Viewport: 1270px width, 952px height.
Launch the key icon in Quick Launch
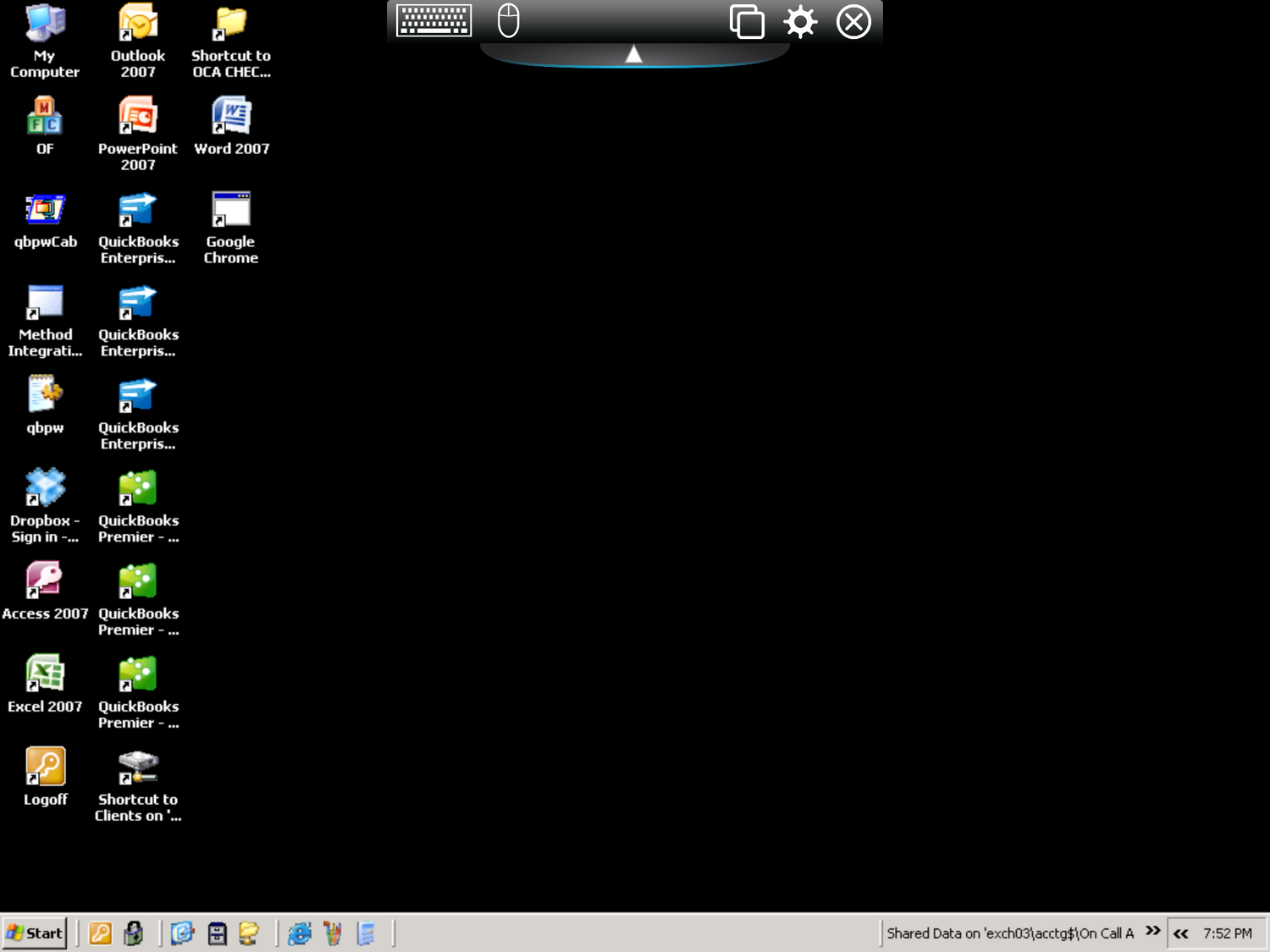point(100,933)
